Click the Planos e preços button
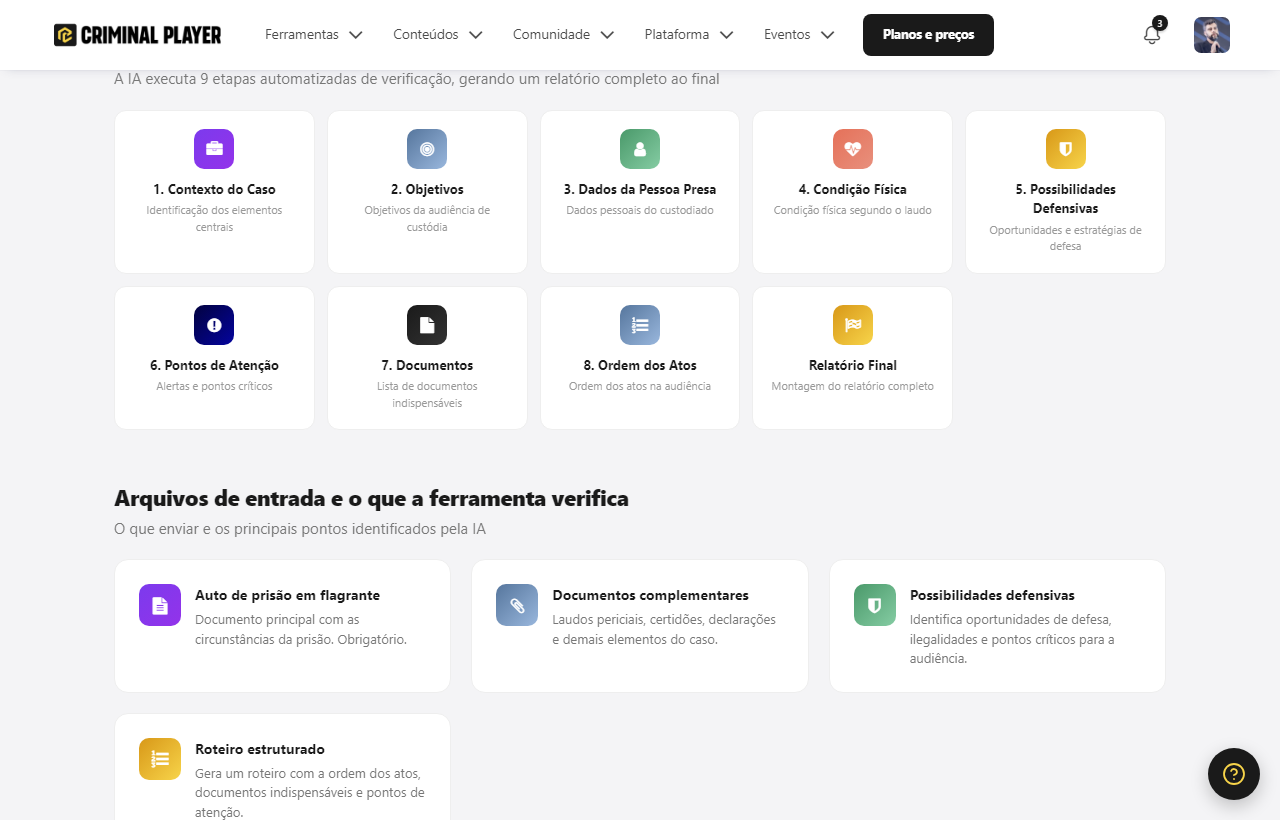The width and height of the screenshot is (1280, 820). coord(928,35)
